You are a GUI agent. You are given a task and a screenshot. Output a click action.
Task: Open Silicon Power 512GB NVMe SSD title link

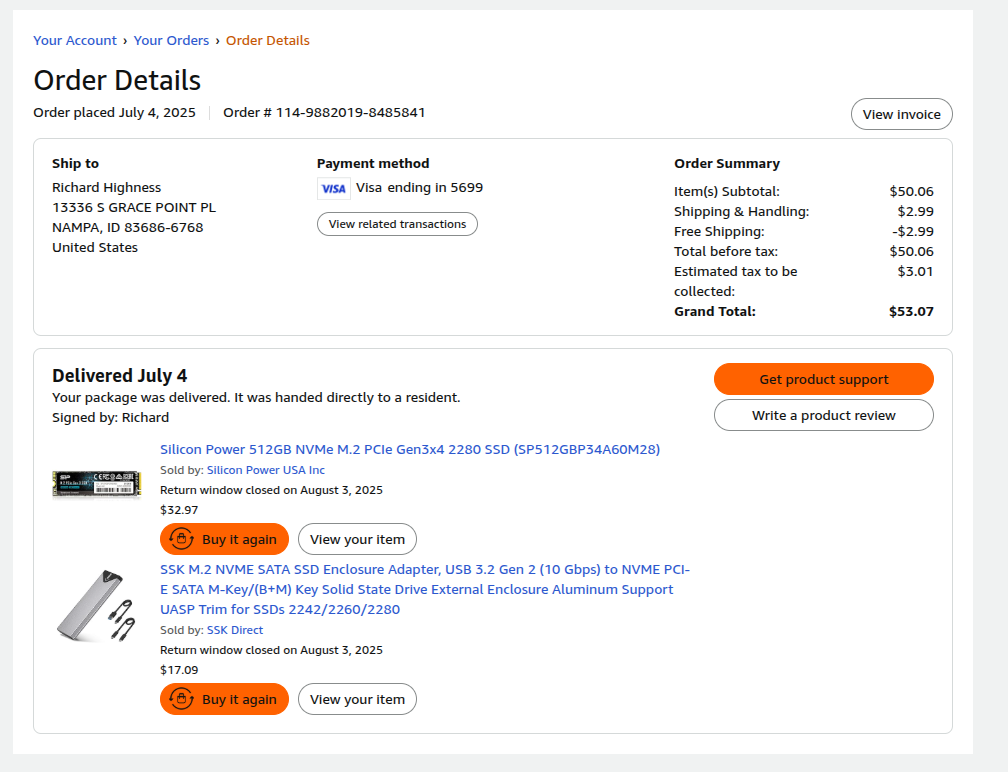click(x=410, y=449)
